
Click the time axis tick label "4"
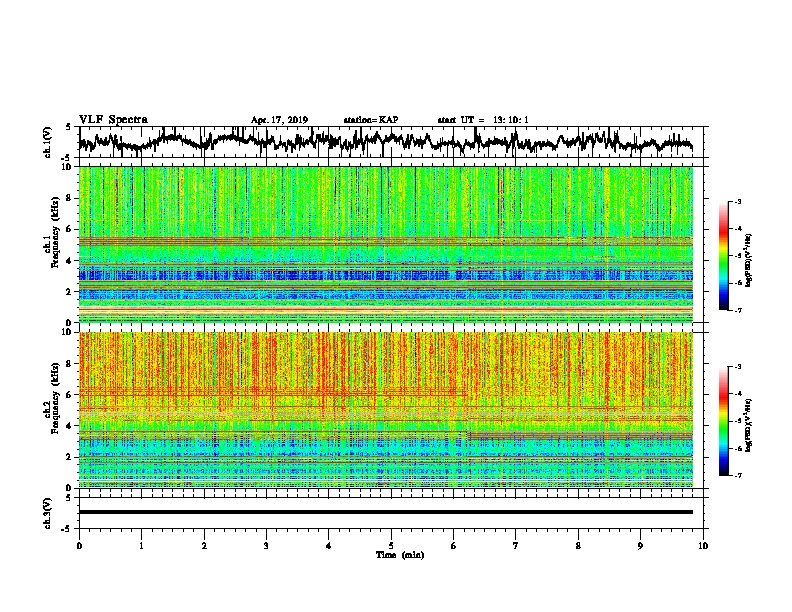point(329,546)
